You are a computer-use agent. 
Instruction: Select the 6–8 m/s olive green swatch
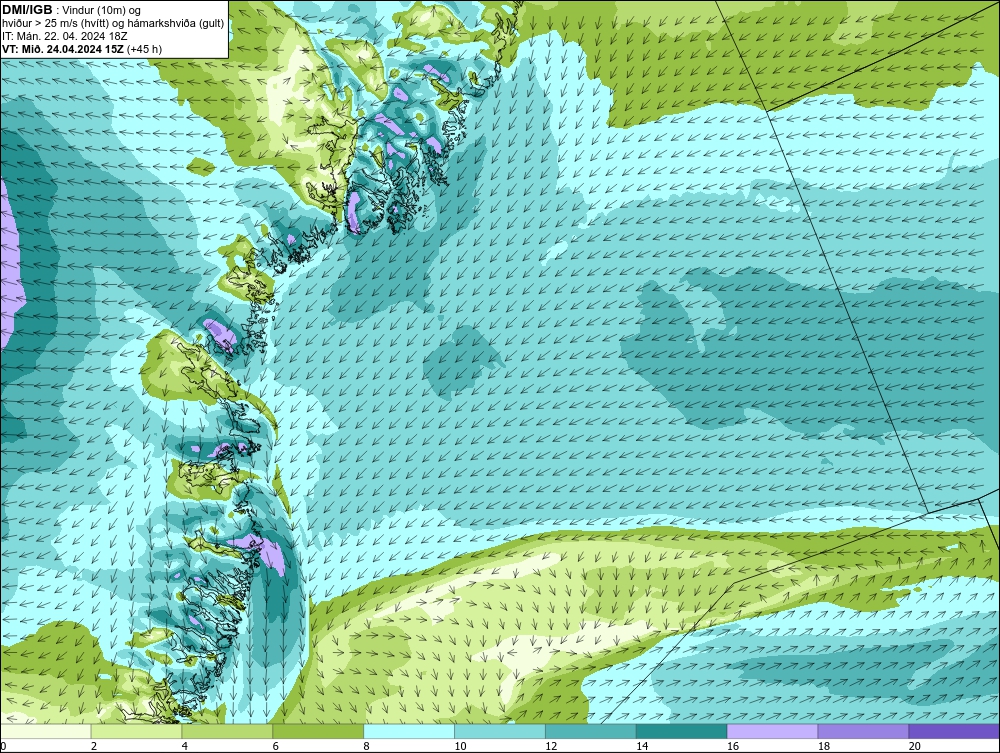coord(318,732)
